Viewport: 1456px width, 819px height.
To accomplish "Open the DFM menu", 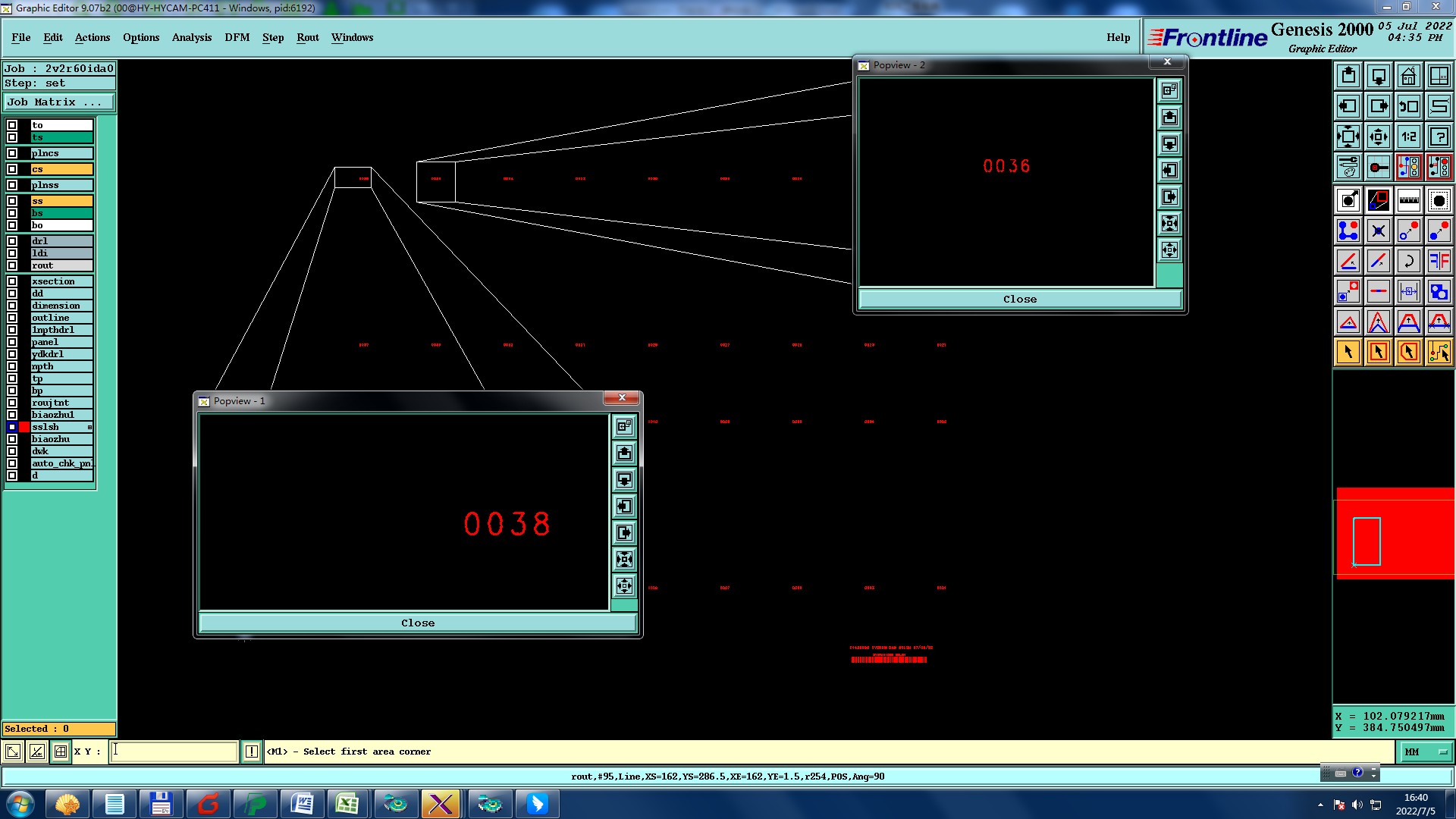I will (x=237, y=37).
